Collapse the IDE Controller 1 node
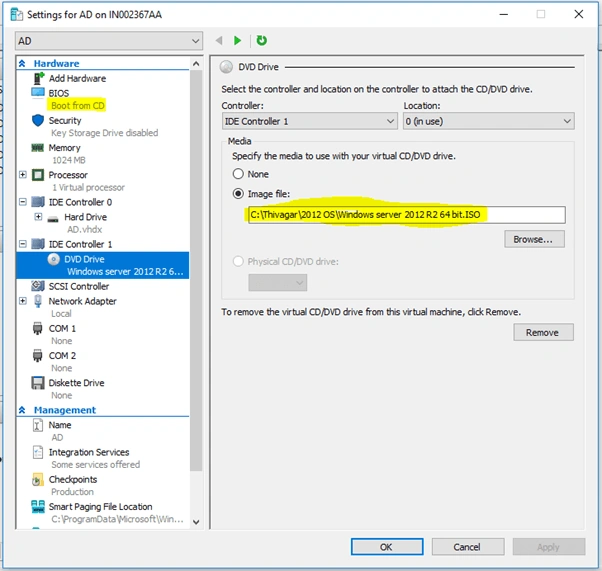The height and width of the screenshot is (571, 602). [23, 244]
